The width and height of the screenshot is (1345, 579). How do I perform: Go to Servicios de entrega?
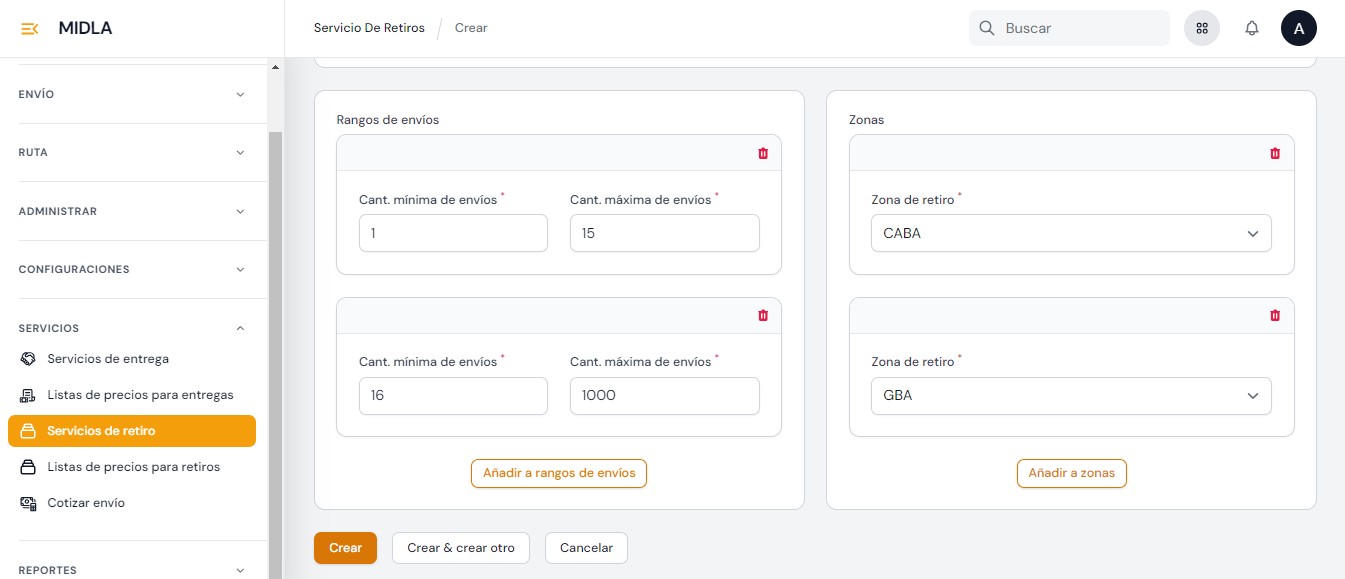point(108,359)
